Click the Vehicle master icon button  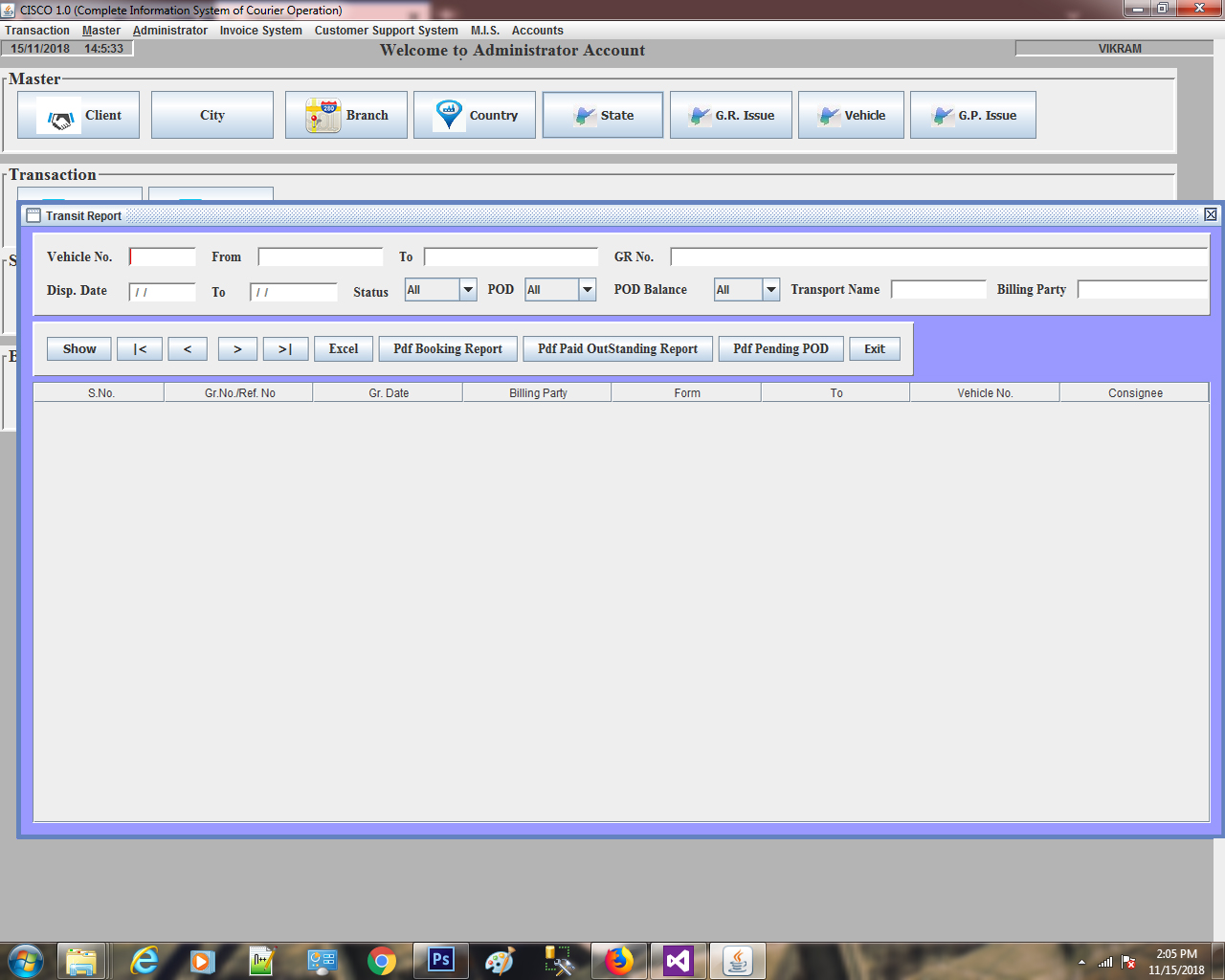[x=850, y=116]
